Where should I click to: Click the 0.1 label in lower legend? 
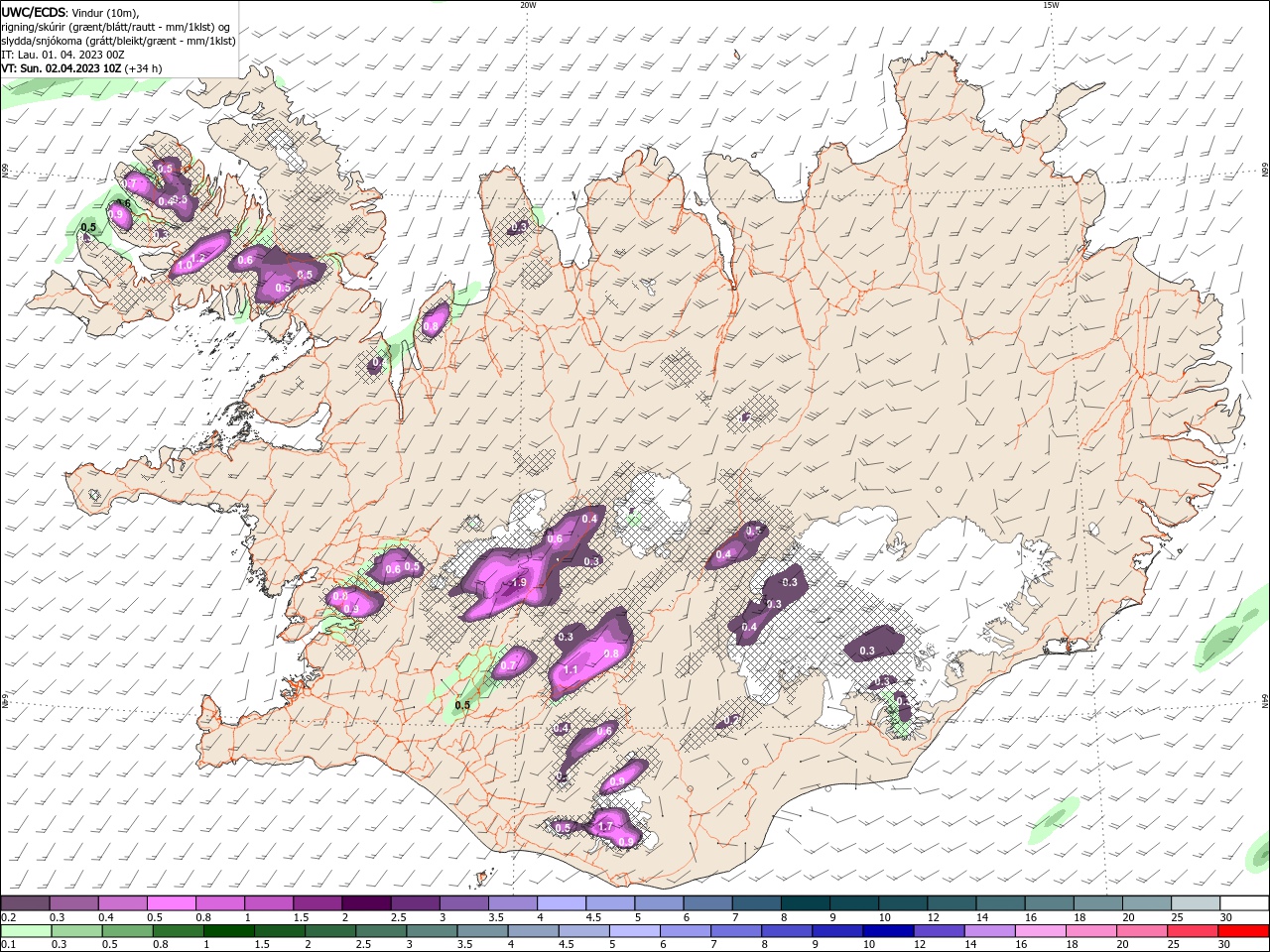pyautogui.click(x=8, y=945)
